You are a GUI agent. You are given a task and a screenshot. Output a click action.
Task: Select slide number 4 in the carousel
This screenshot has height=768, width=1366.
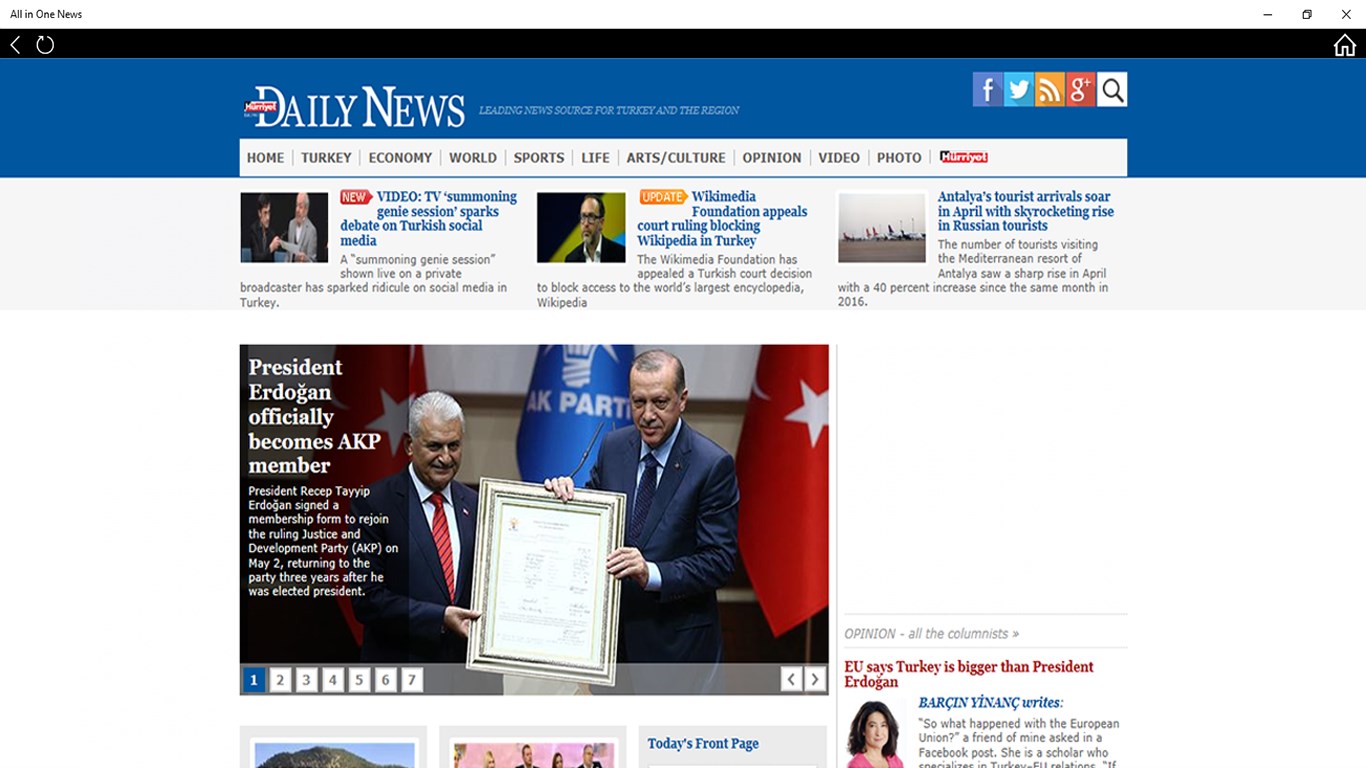(332, 679)
